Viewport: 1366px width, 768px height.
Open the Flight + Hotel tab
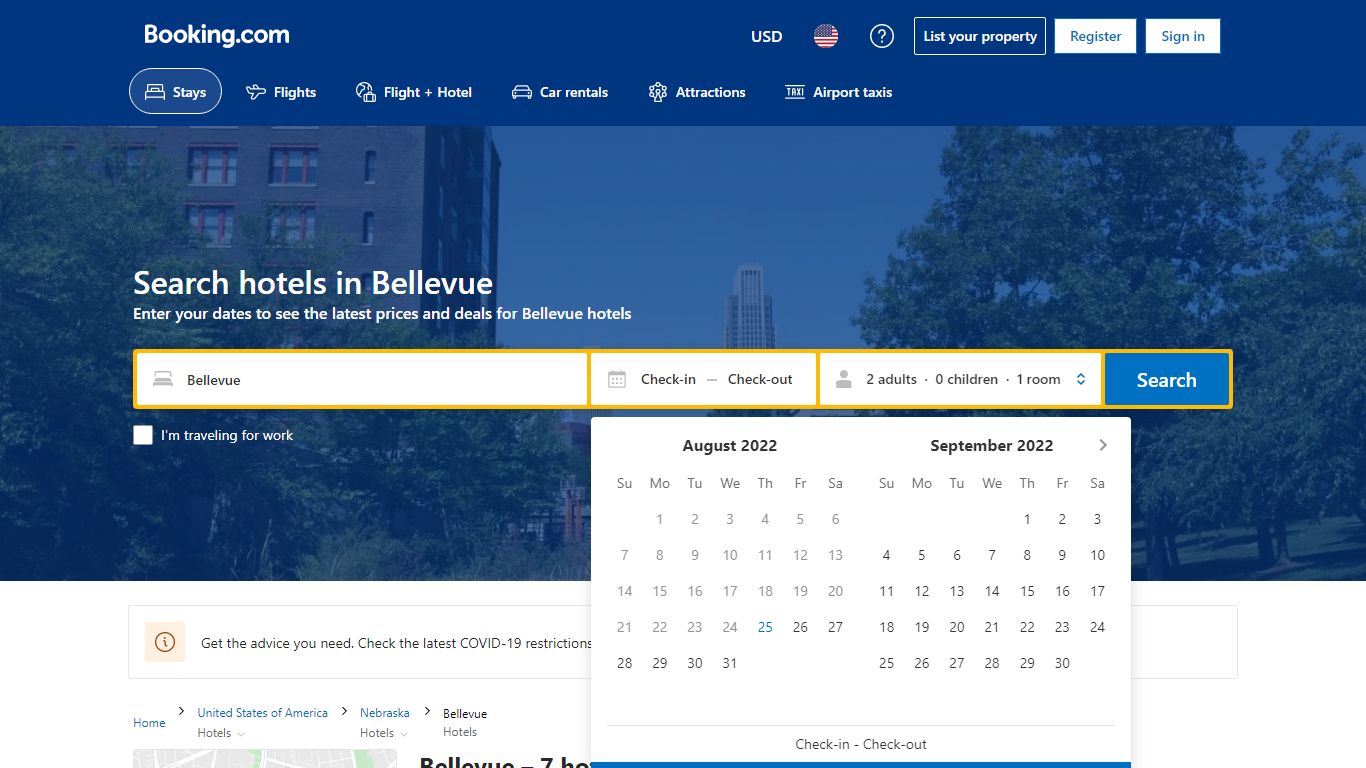(414, 92)
